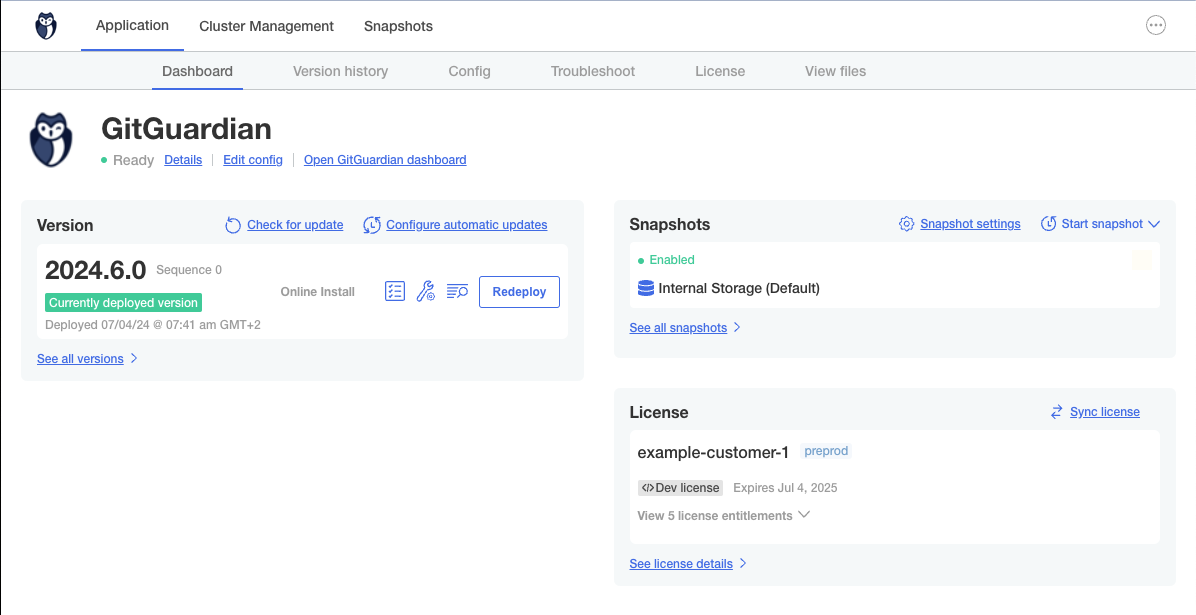Open See license details link
1196x615 pixels.
[x=681, y=564]
